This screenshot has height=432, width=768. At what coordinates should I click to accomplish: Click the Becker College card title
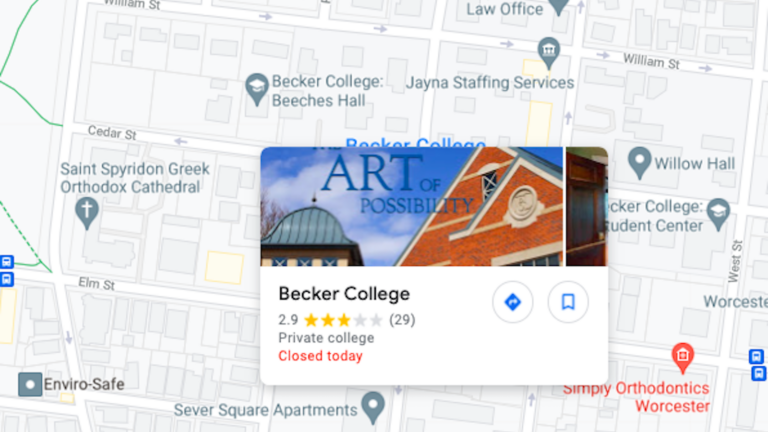344,294
